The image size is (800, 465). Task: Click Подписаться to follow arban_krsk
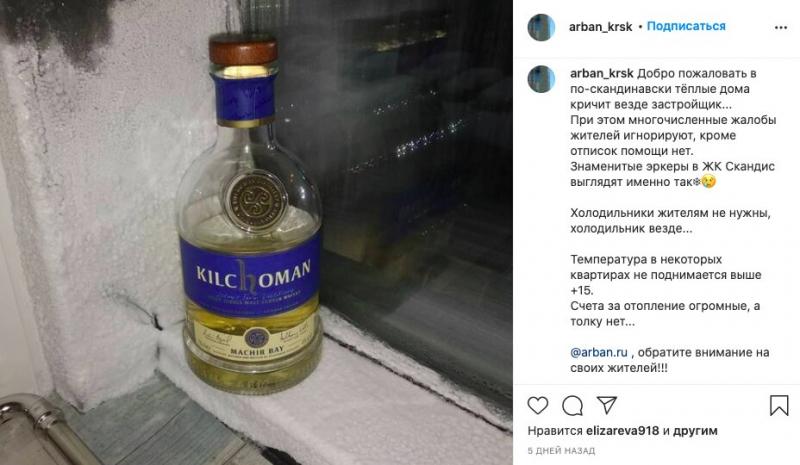tap(686, 26)
